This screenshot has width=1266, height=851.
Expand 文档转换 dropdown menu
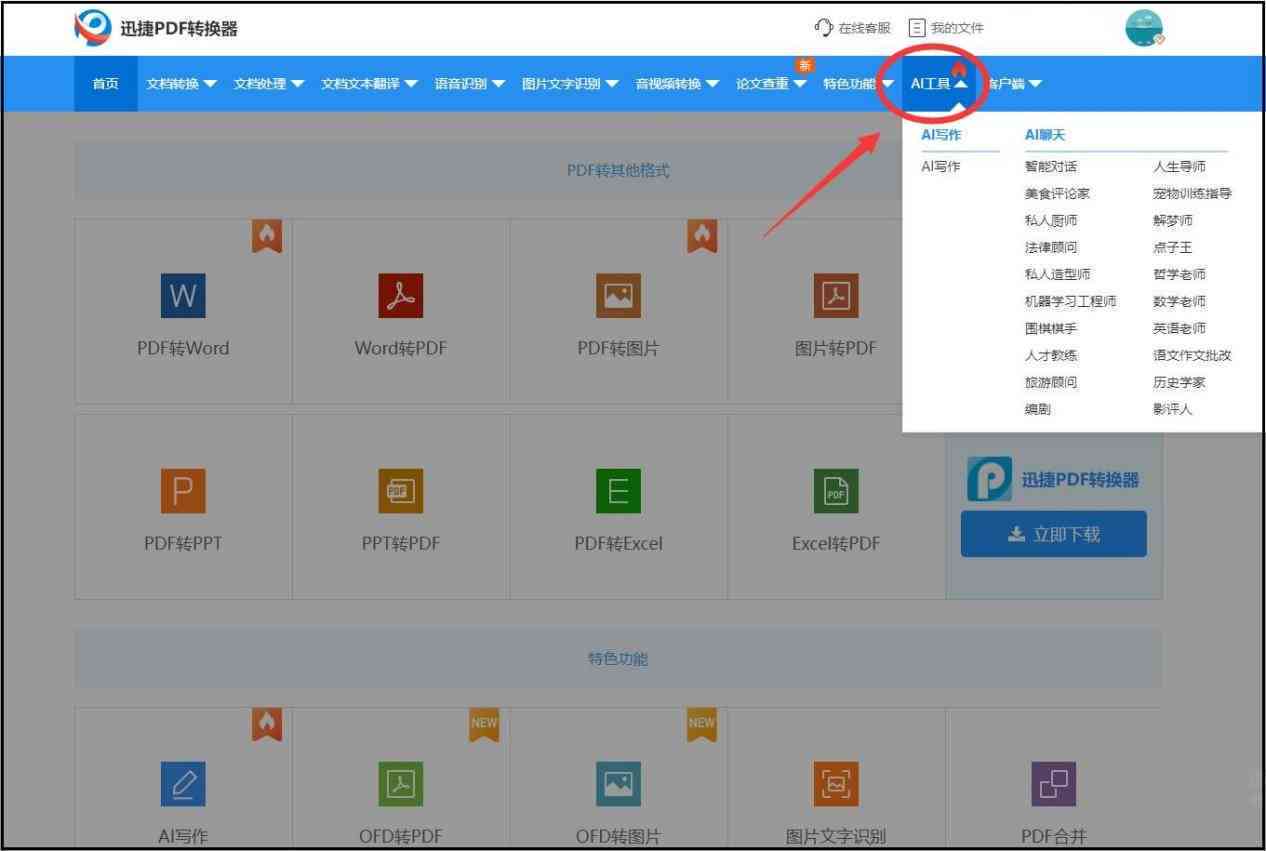[x=182, y=84]
